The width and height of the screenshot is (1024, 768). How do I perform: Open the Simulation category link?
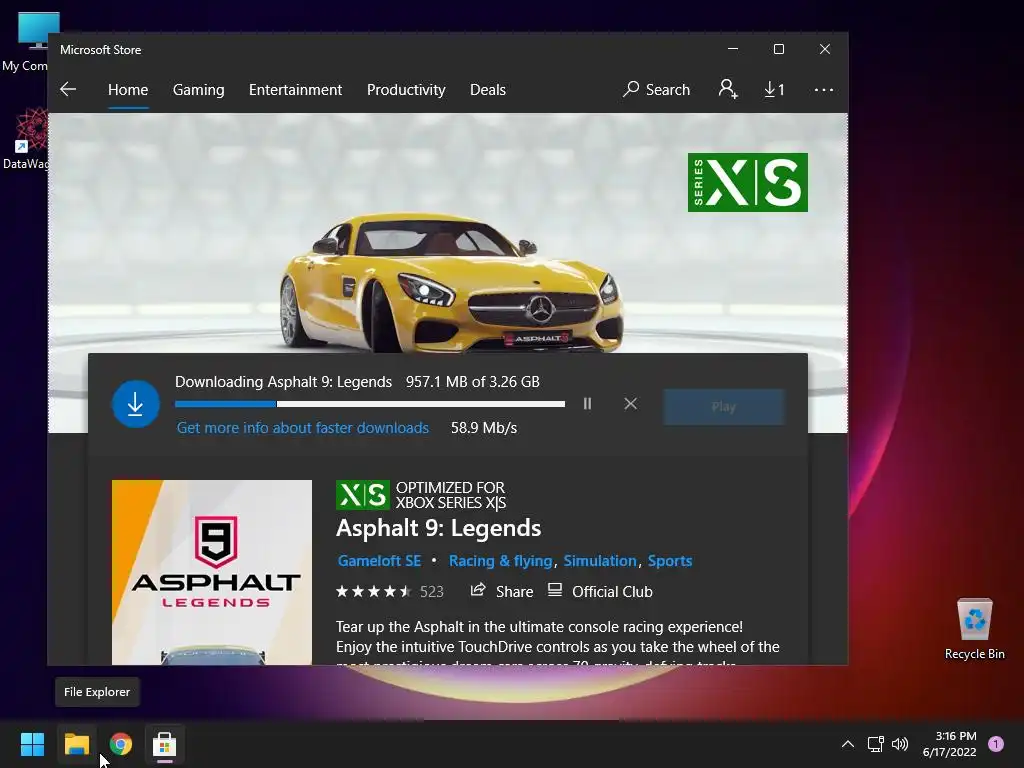(600, 560)
